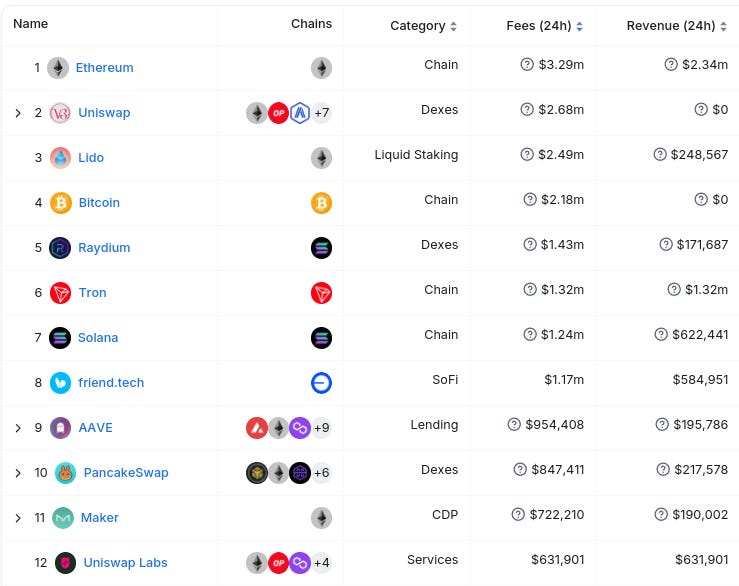Open the Tron protocol link

pos(92,293)
